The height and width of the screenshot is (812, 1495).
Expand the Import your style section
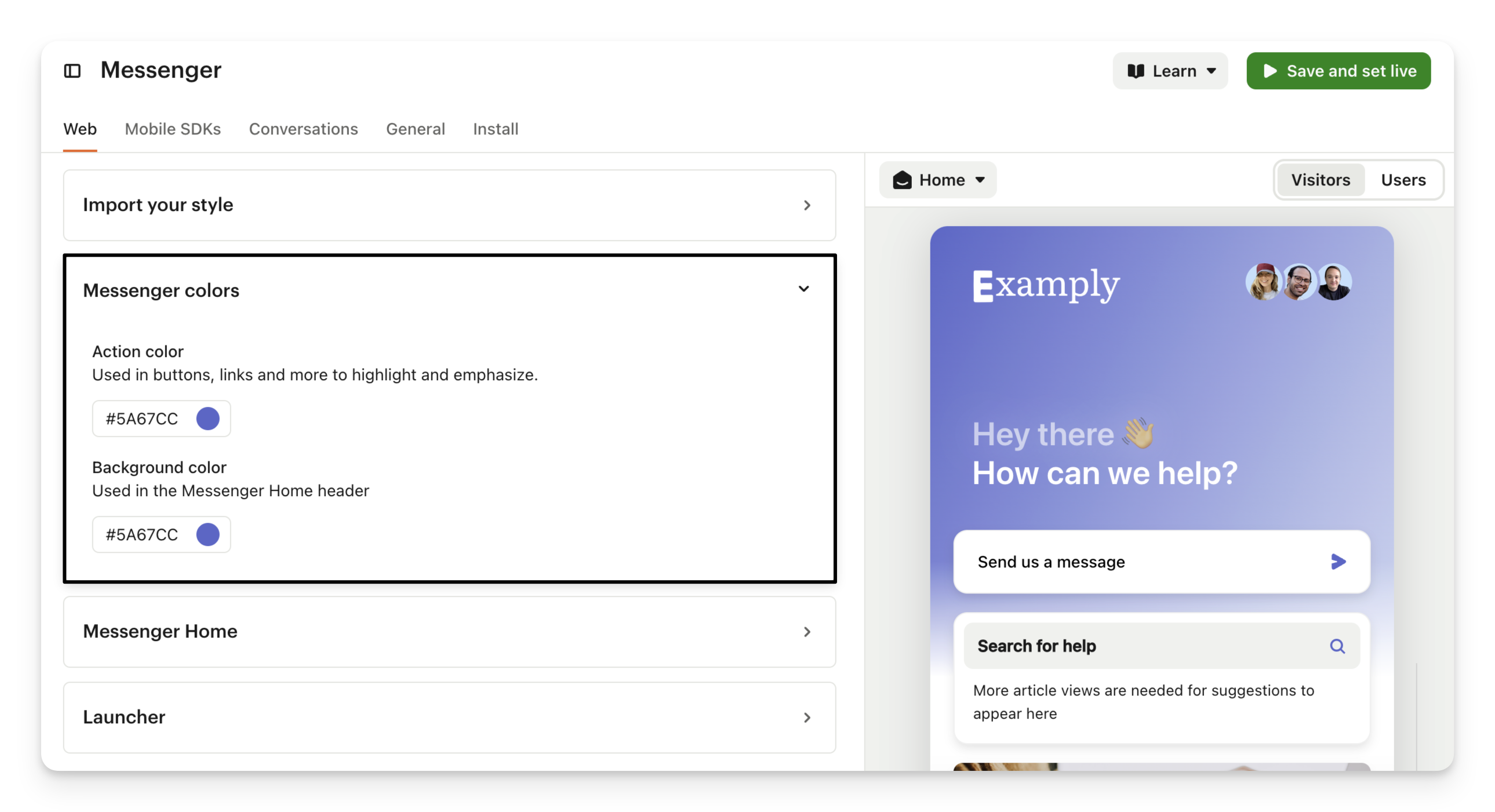(807, 205)
